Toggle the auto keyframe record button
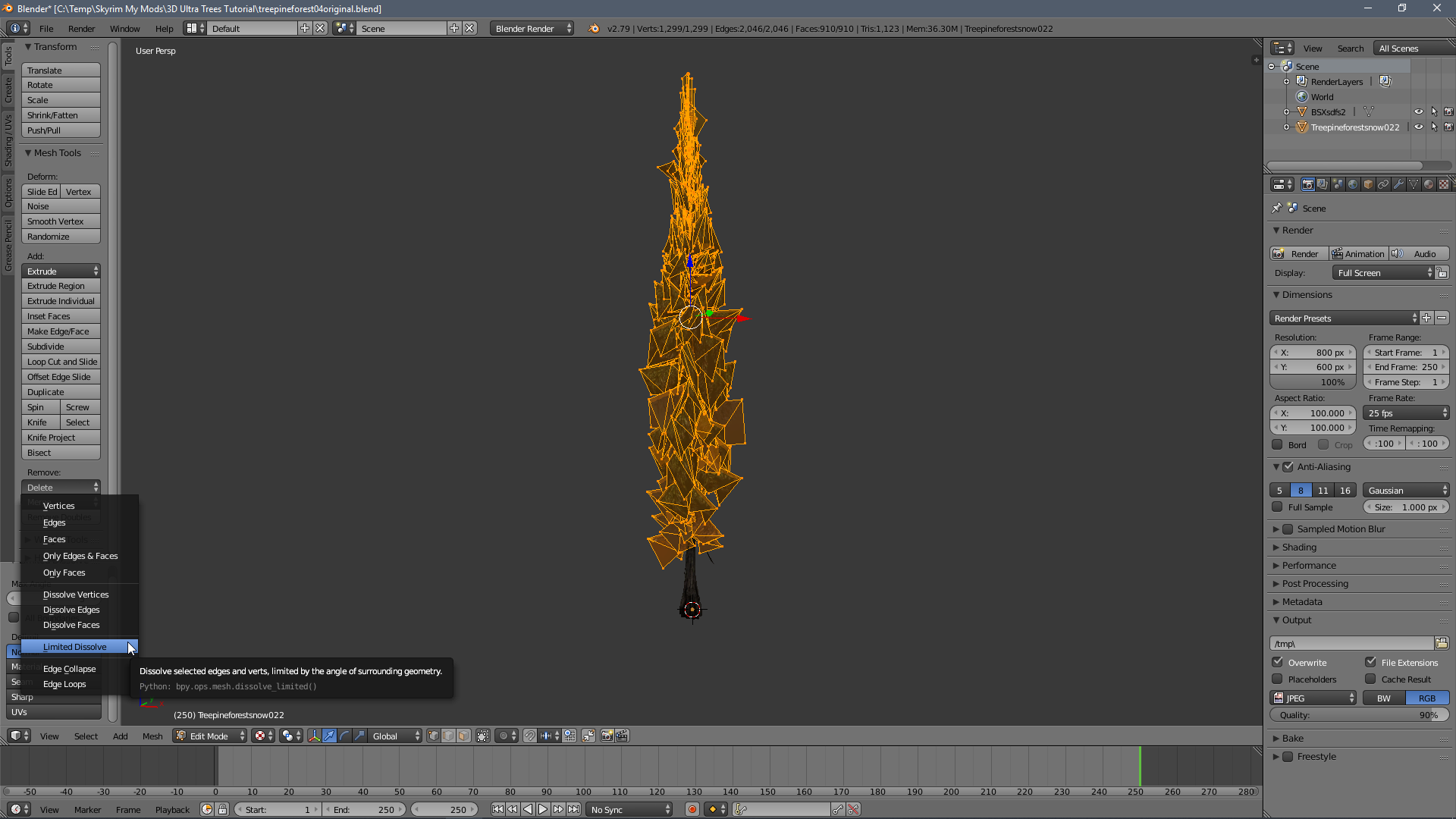 tap(692, 809)
